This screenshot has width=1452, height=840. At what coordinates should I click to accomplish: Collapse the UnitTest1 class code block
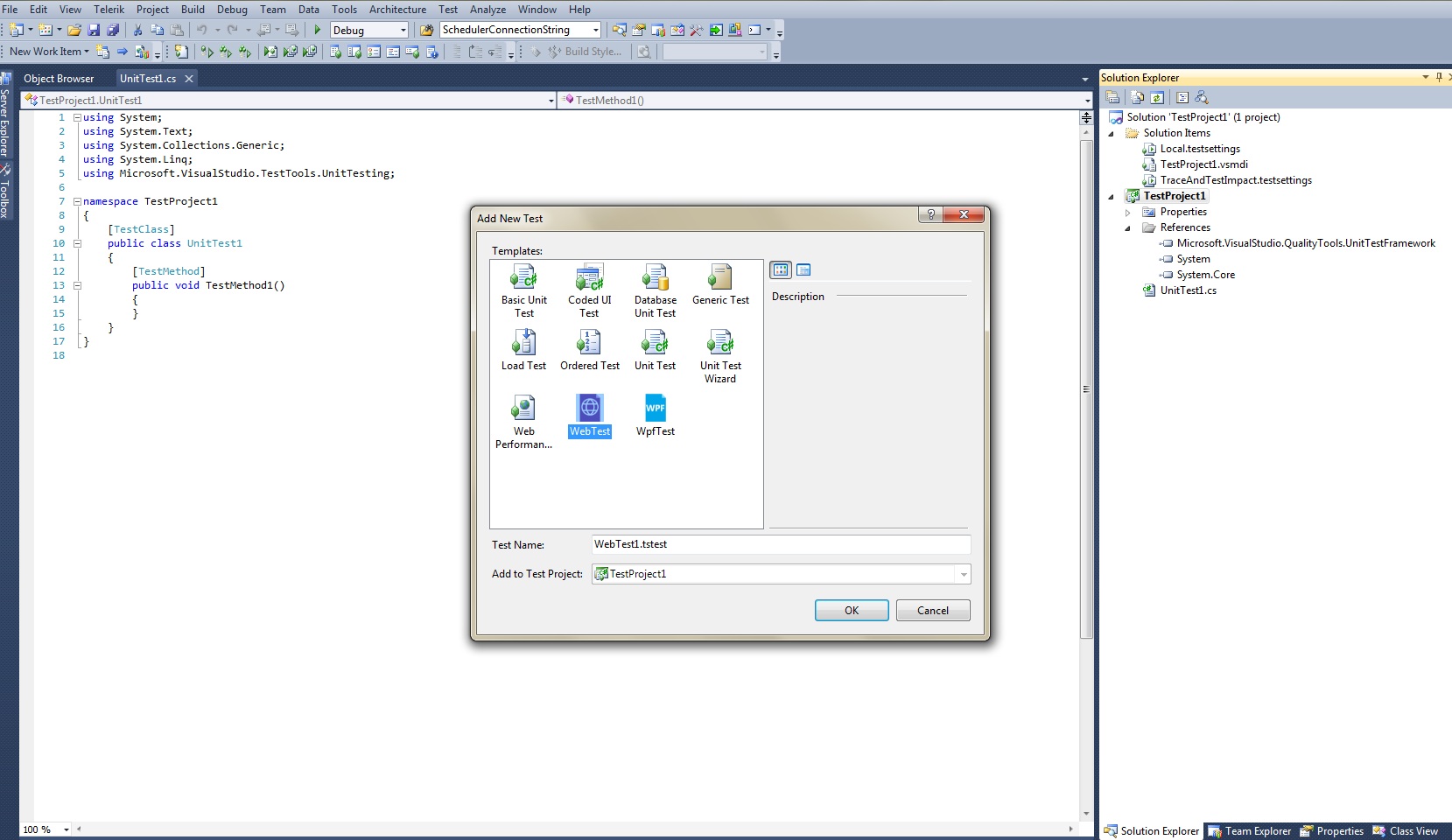tap(77, 243)
